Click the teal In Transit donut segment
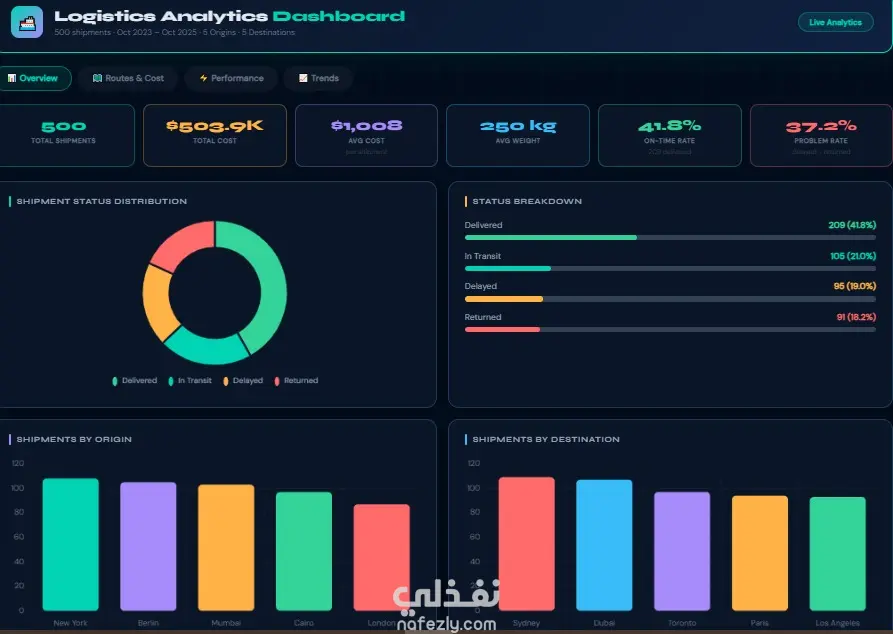The height and width of the screenshot is (634, 893). pyautogui.click(x=208, y=349)
